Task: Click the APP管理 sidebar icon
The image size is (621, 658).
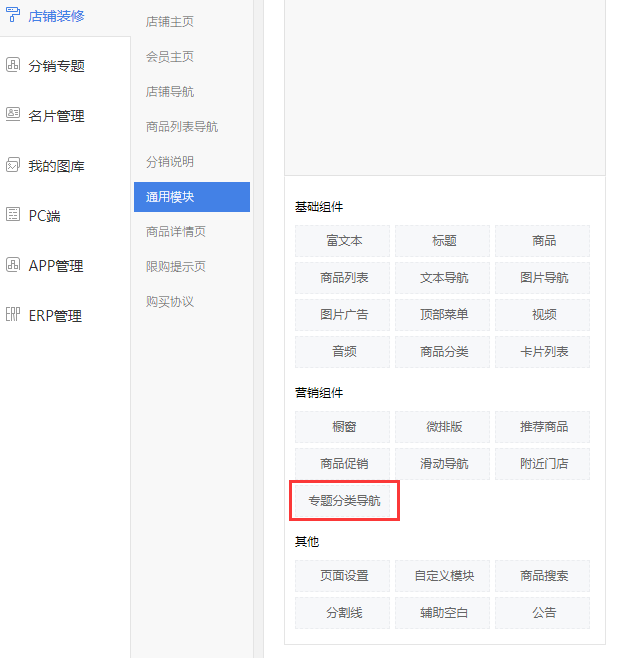Action: pos(13,265)
